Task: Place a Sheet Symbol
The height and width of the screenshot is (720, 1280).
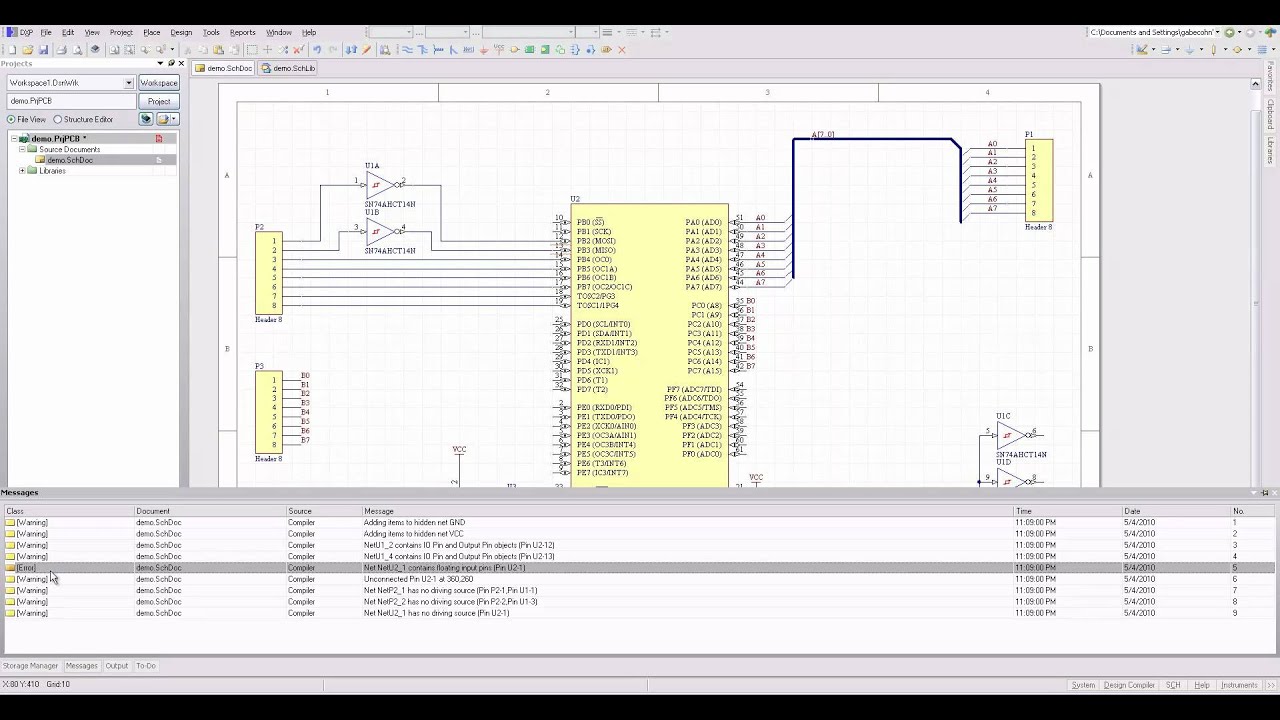Action: pos(529,49)
